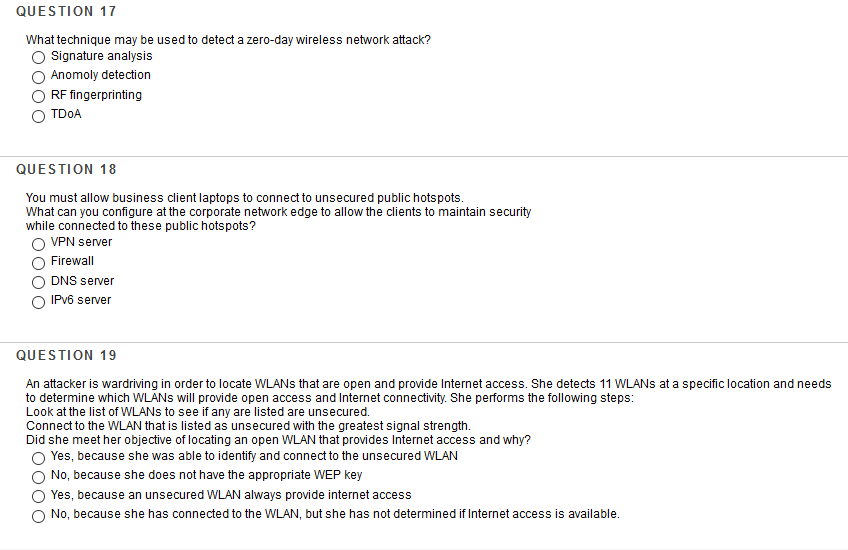This screenshot has height=550, width=848.
Task: Click the 'VPN server' label text
Action: pos(81,242)
